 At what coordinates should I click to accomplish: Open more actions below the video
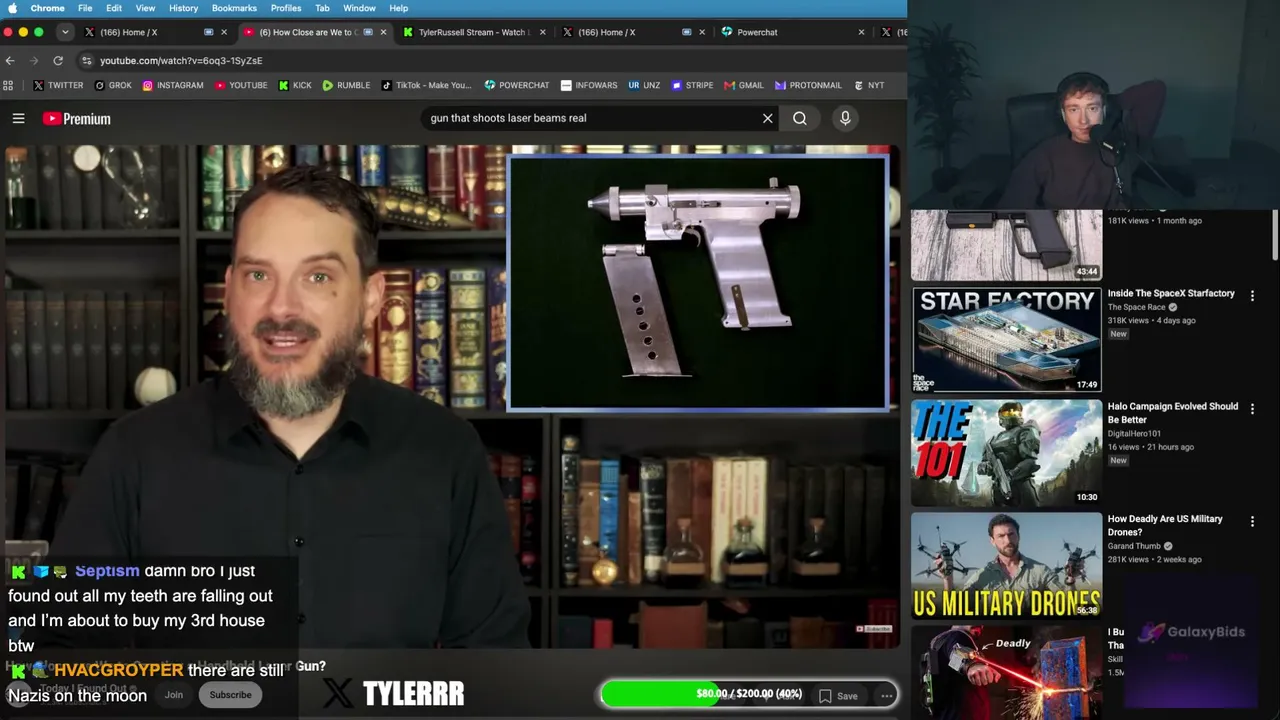tap(887, 696)
